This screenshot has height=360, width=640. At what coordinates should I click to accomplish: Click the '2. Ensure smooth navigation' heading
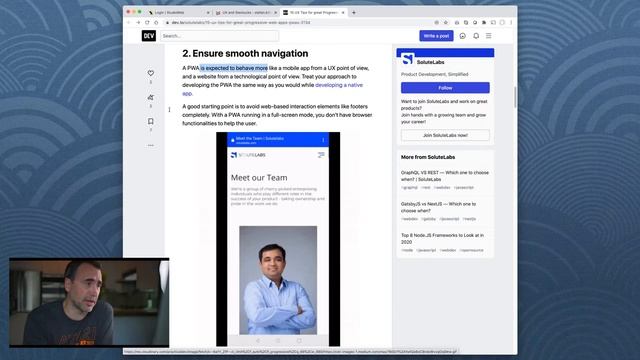pos(245,53)
